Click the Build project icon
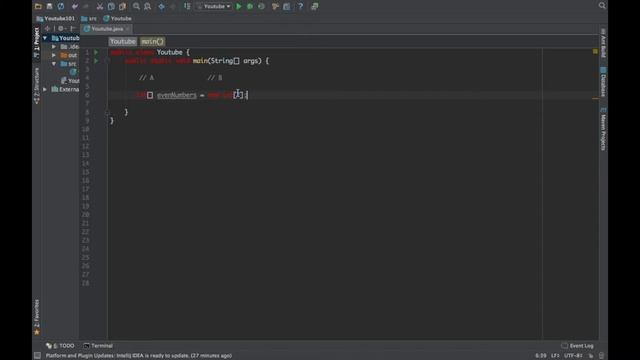This screenshot has height=360, width=640. point(187,6)
